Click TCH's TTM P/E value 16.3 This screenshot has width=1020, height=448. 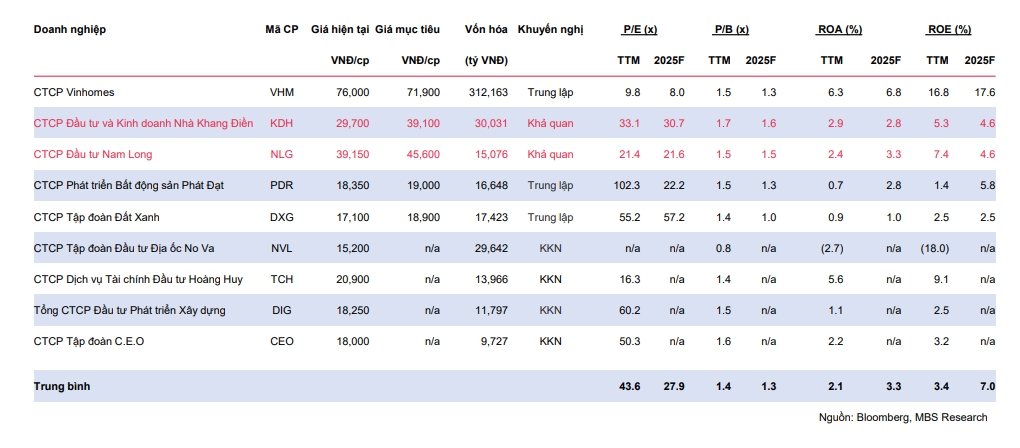pos(630,279)
